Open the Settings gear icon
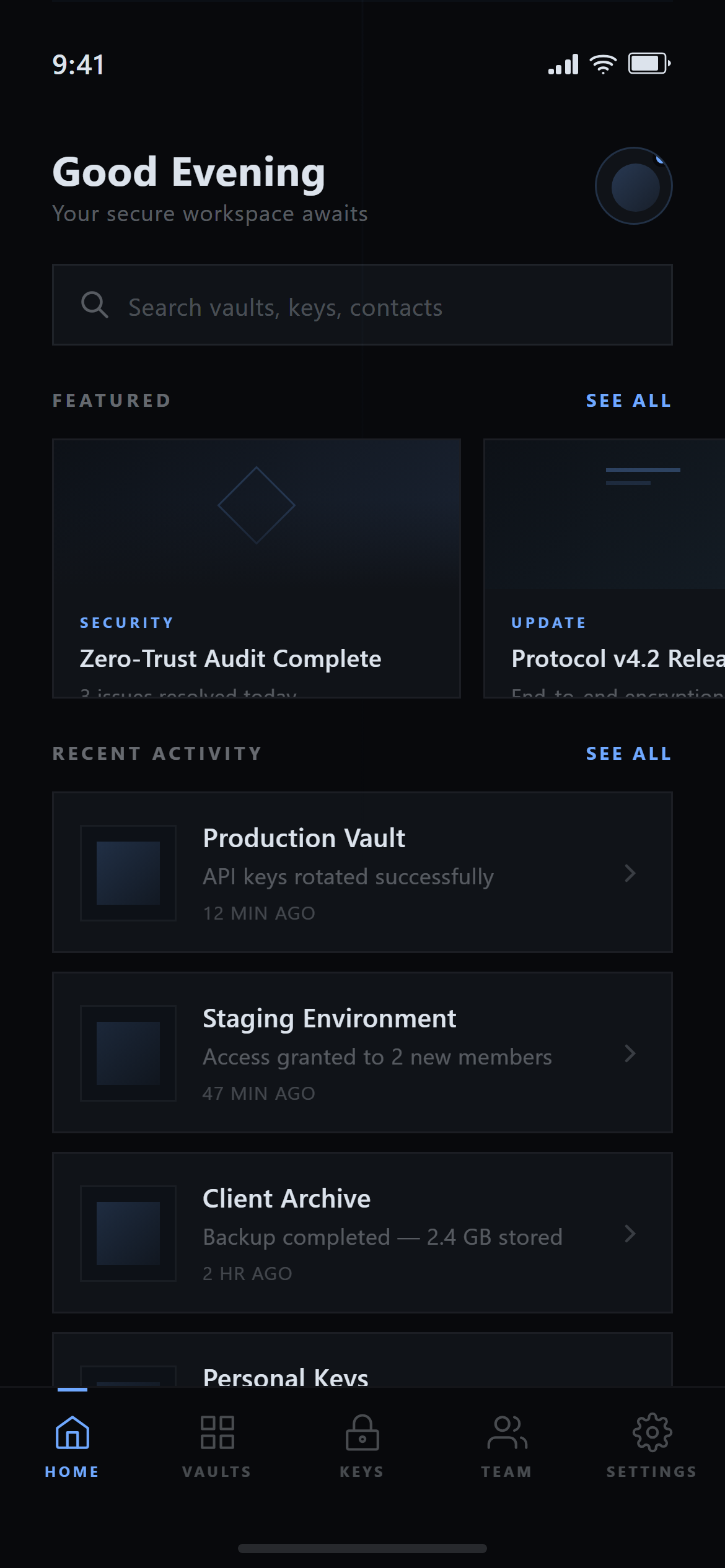 652,1432
